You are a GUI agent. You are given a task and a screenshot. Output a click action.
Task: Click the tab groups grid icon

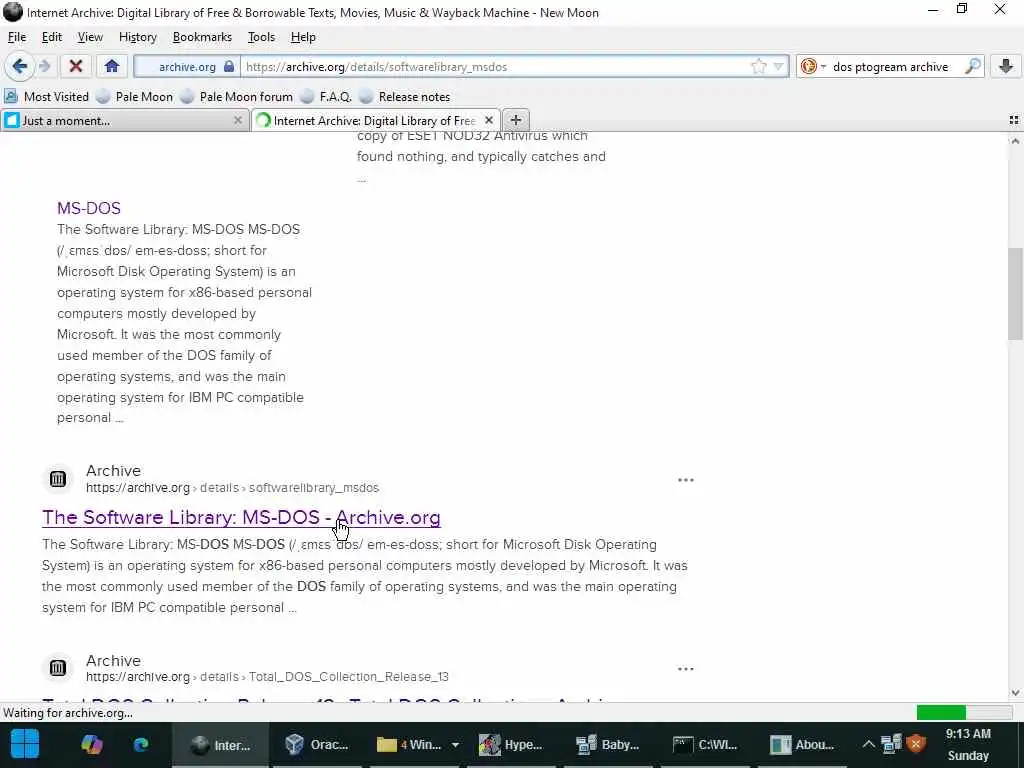point(1014,120)
